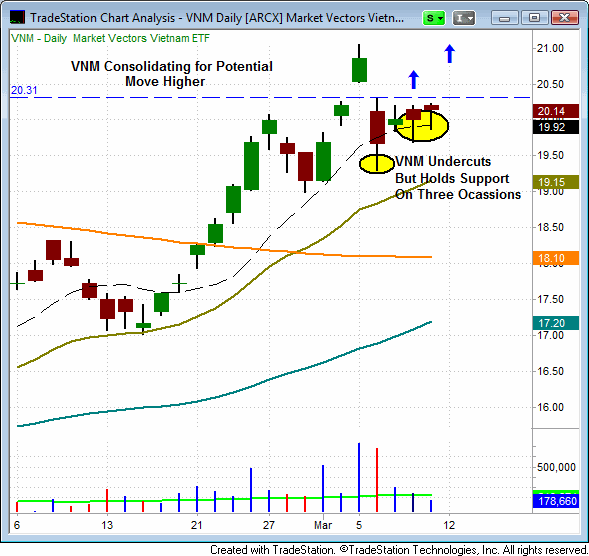Select the 'VNM Consolidating for Potential Move Higher' annotation
589x556 pixels.
tap(172, 74)
